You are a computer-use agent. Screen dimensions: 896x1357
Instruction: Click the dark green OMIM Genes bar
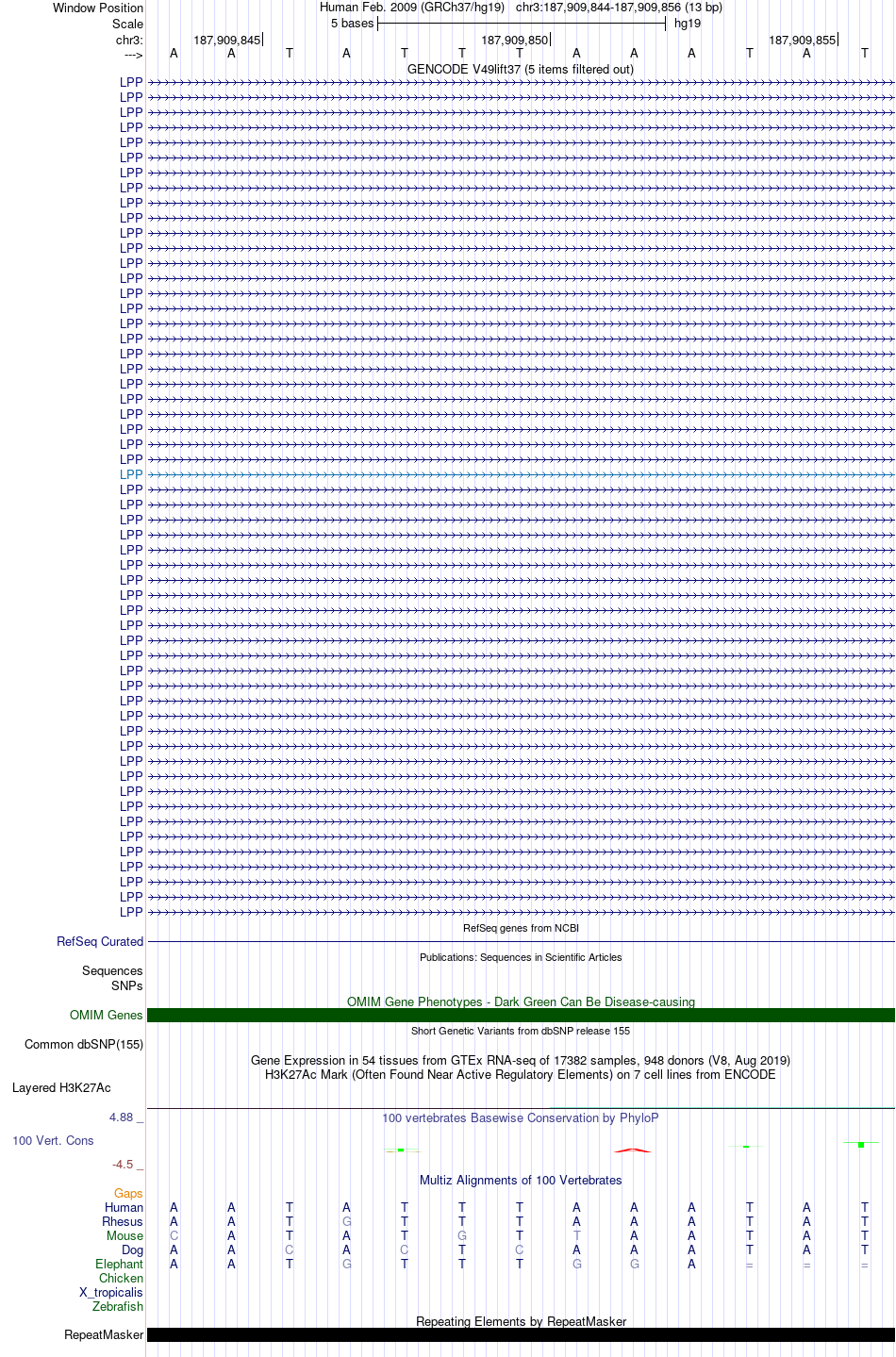point(521,1015)
